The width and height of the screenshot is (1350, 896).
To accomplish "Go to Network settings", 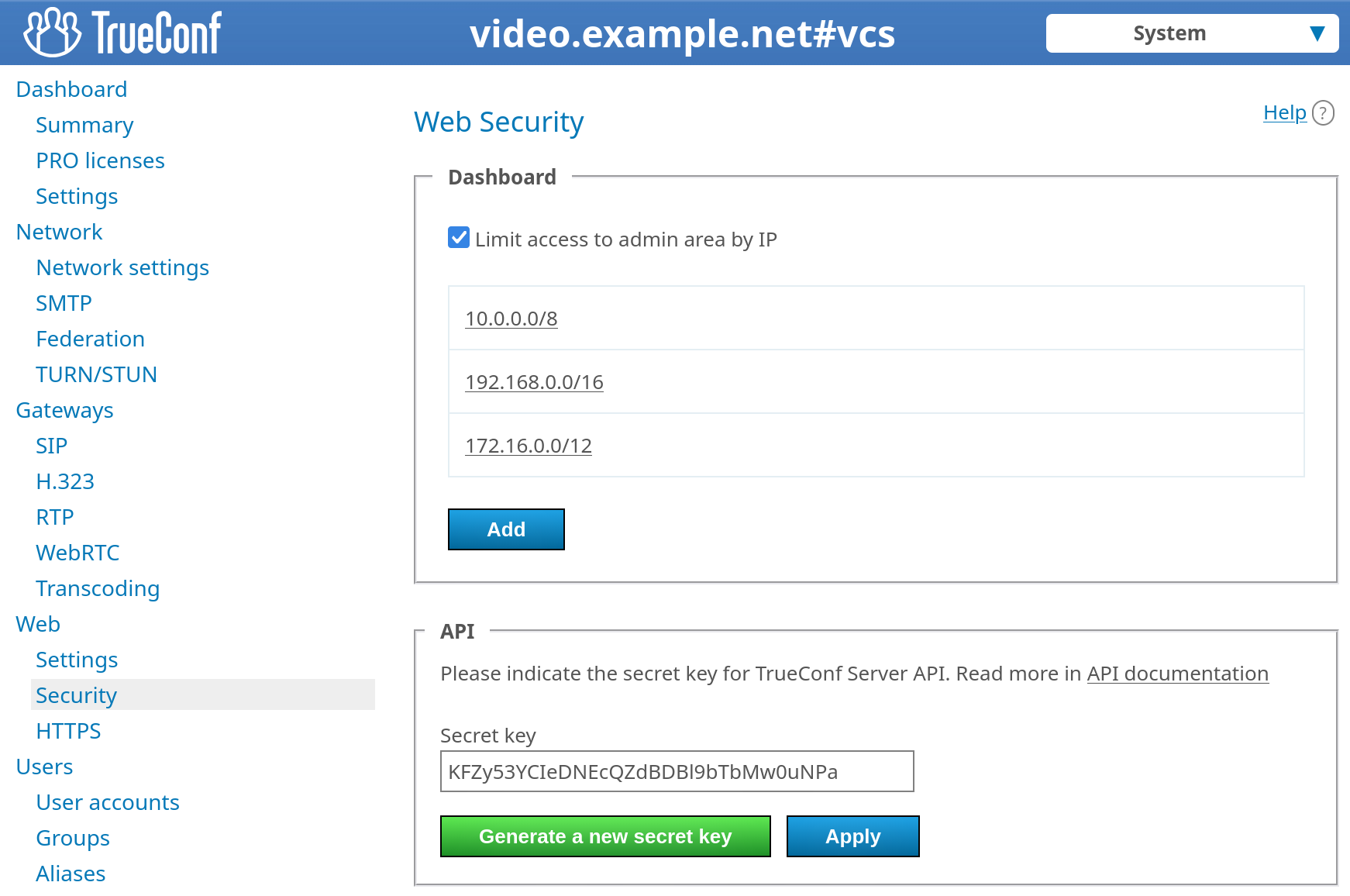I will pos(122,267).
